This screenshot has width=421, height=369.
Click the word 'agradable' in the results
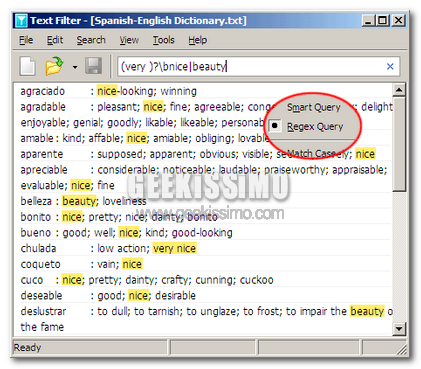(x=43, y=107)
